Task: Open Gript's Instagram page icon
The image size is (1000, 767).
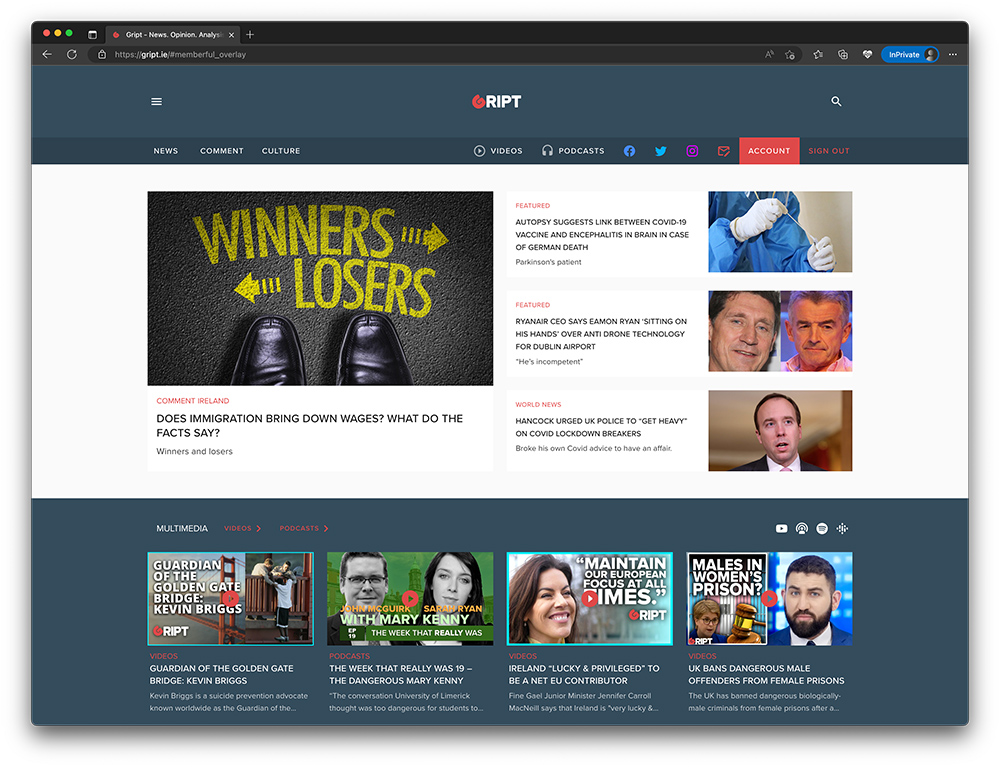Action: click(x=692, y=151)
